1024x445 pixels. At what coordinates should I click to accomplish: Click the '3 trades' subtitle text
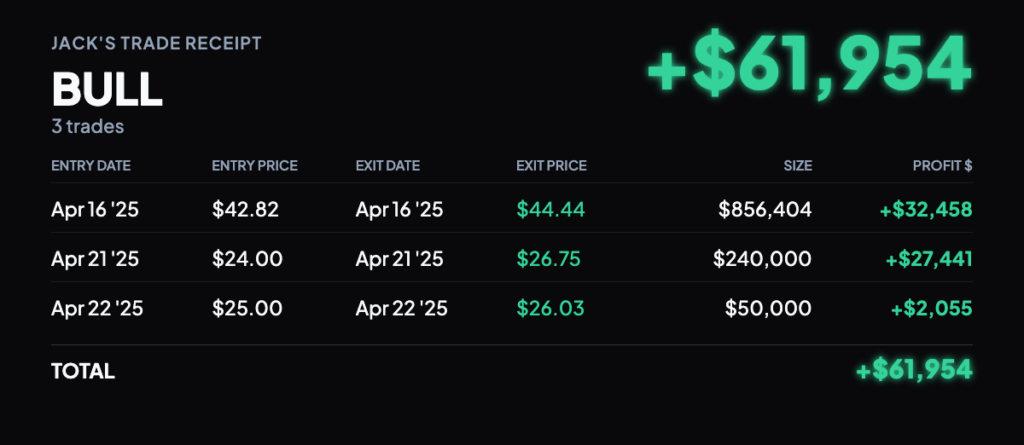[x=88, y=126]
